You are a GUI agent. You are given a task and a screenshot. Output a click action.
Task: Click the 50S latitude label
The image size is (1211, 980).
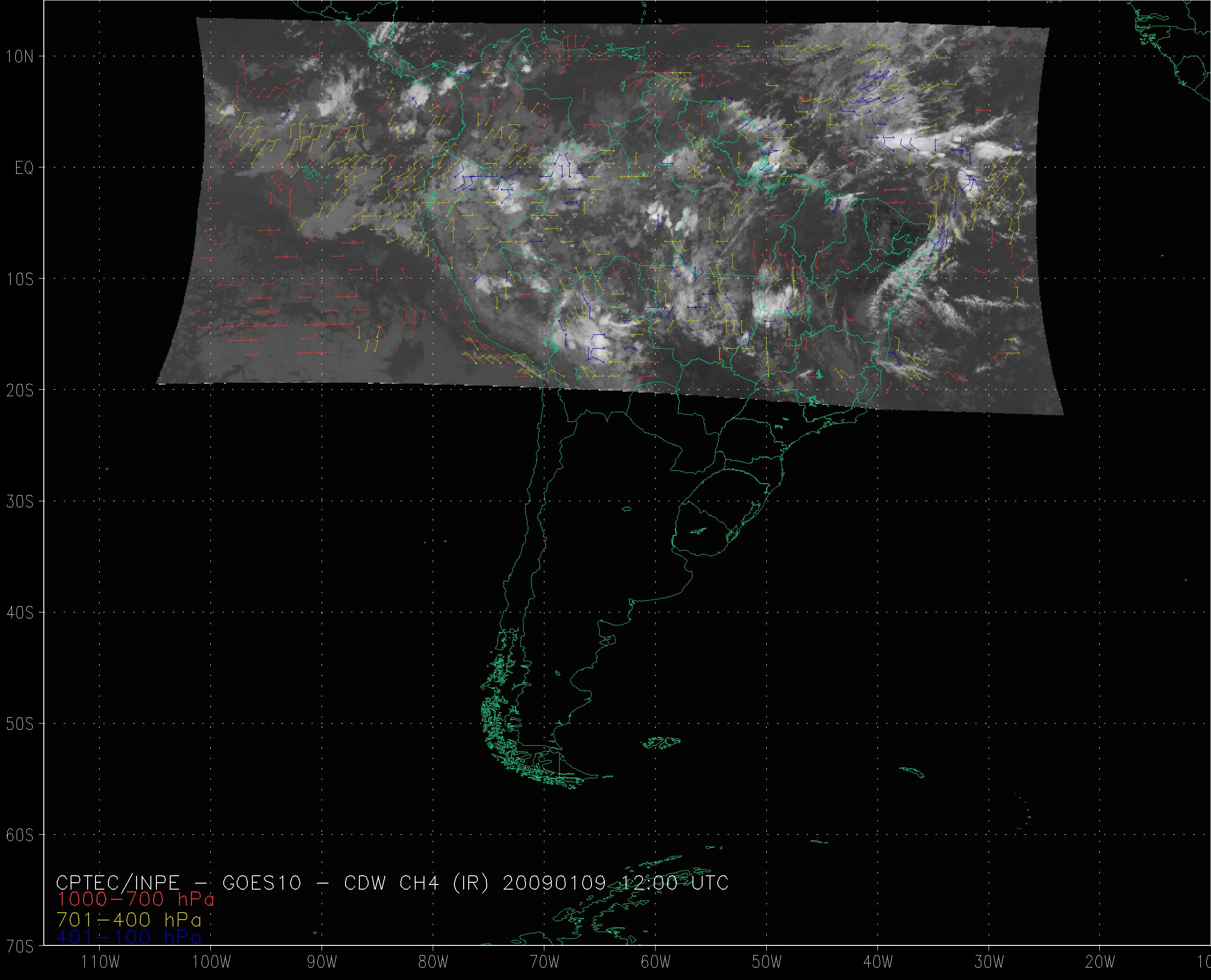point(20,724)
